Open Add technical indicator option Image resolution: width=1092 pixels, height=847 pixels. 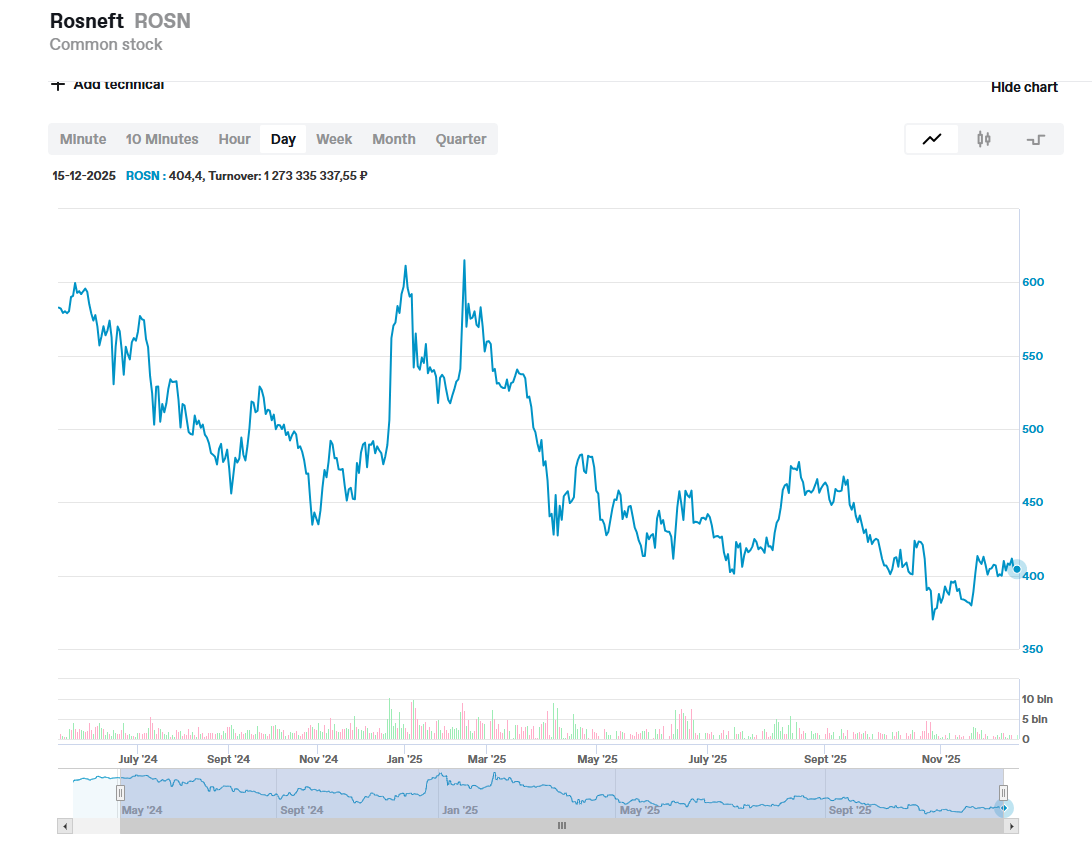[x=118, y=85]
